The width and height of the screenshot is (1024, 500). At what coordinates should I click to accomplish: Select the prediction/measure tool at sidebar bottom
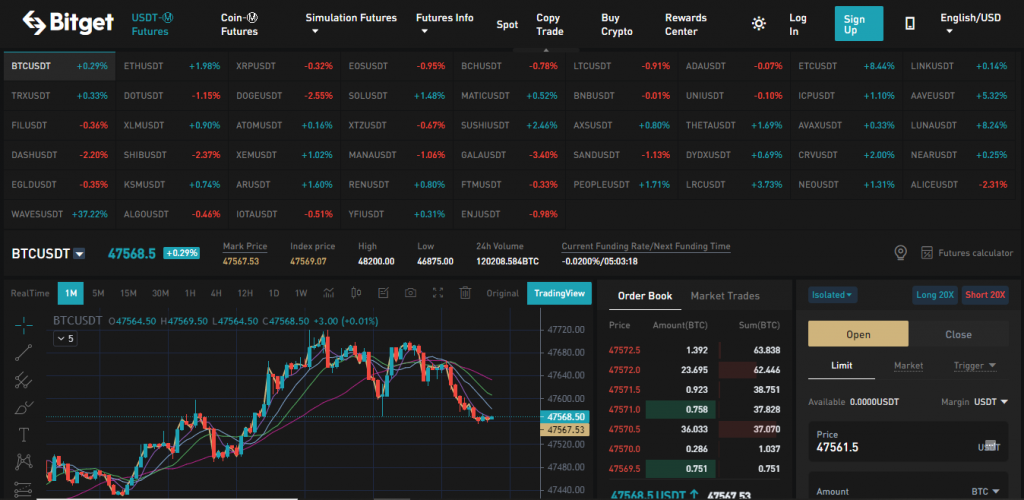(x=24, y=488)
